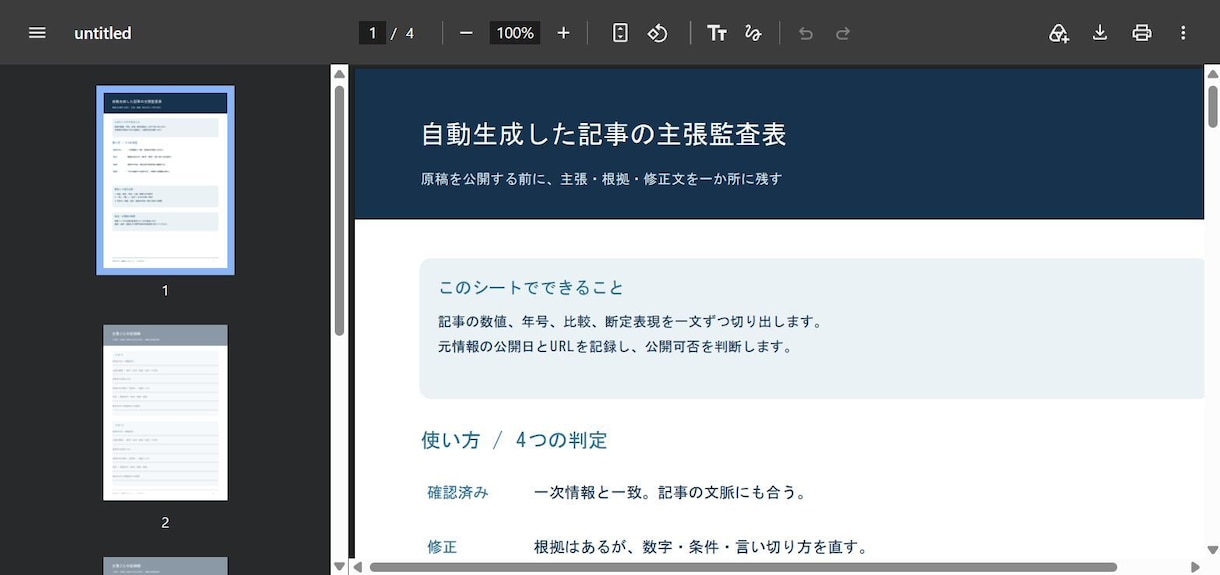Open the page 1 thumbnail
1220x575 pixels.
165,180
